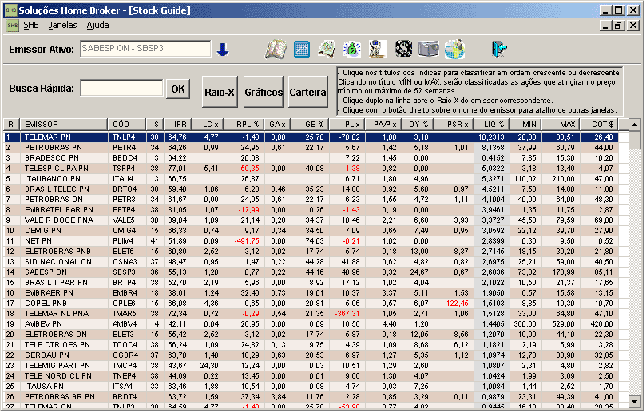Click the AMBV4 code cell

pos(125,324)
